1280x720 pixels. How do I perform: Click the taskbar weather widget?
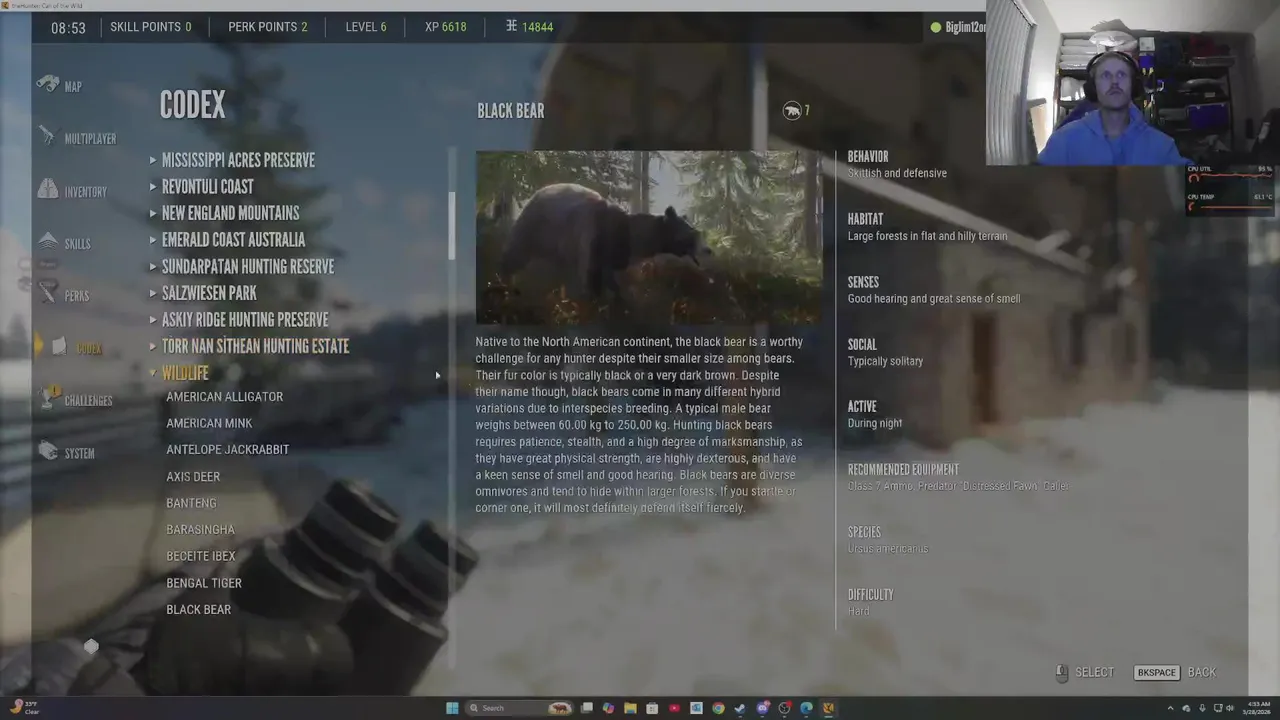tap(24, 707)
